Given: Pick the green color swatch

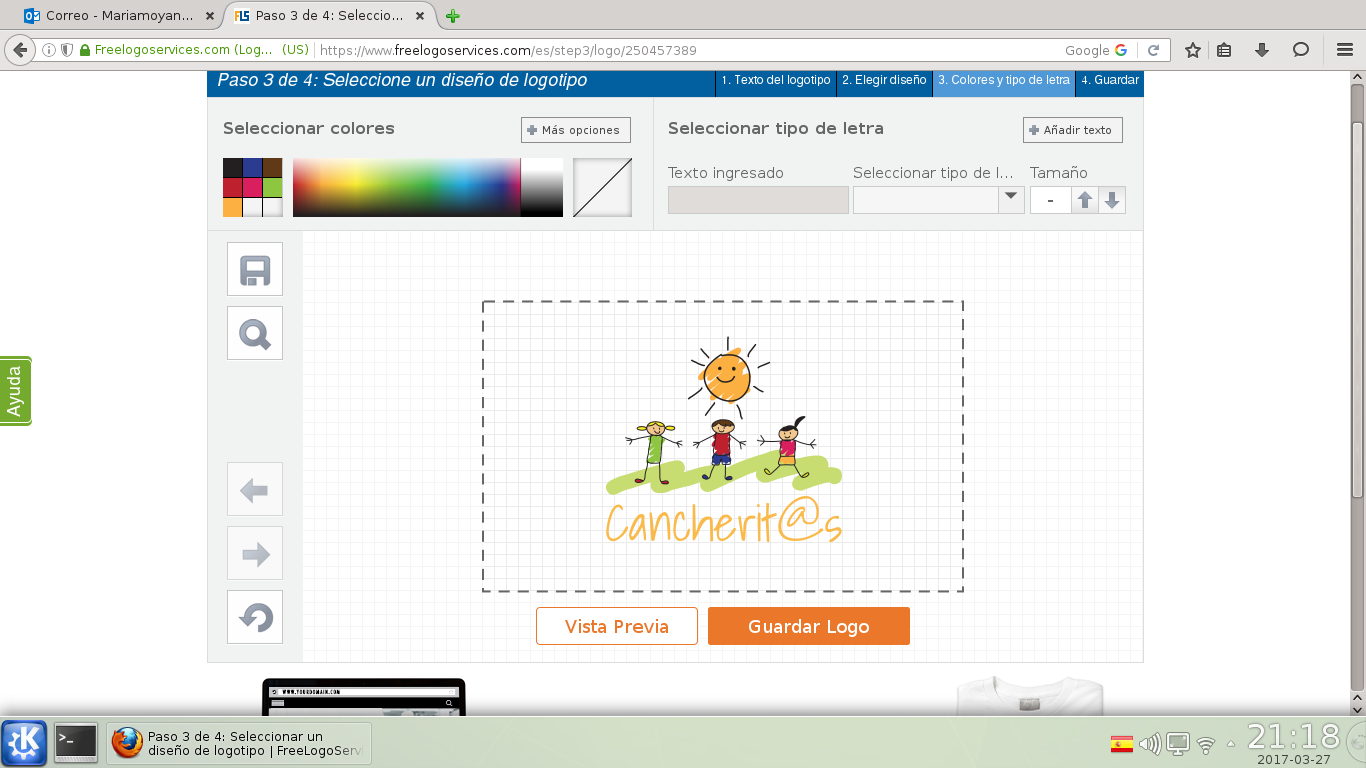Looking at the screenshot, I should 273,187.
